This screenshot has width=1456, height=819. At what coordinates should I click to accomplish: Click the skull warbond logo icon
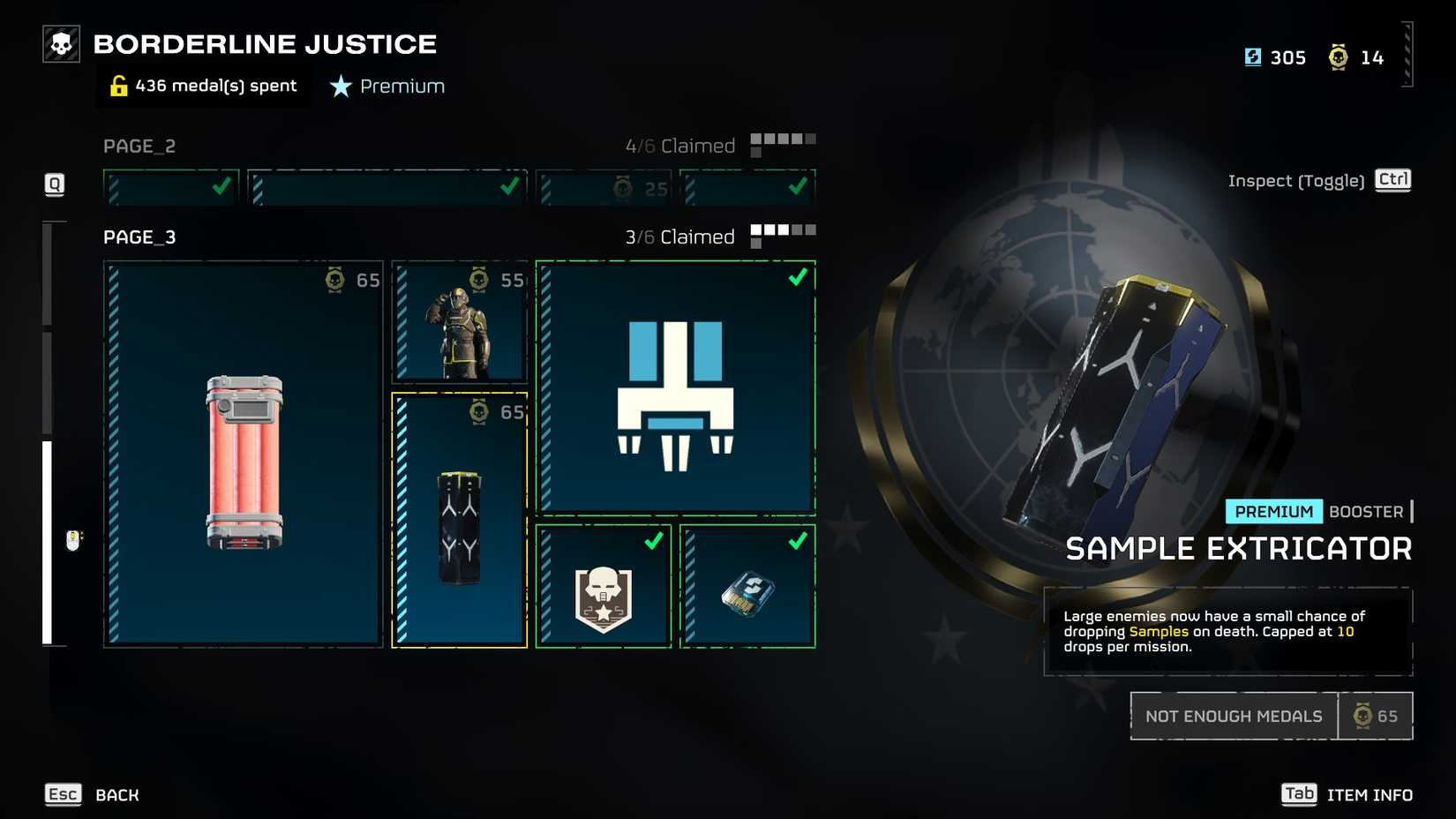tap(62, 44)
